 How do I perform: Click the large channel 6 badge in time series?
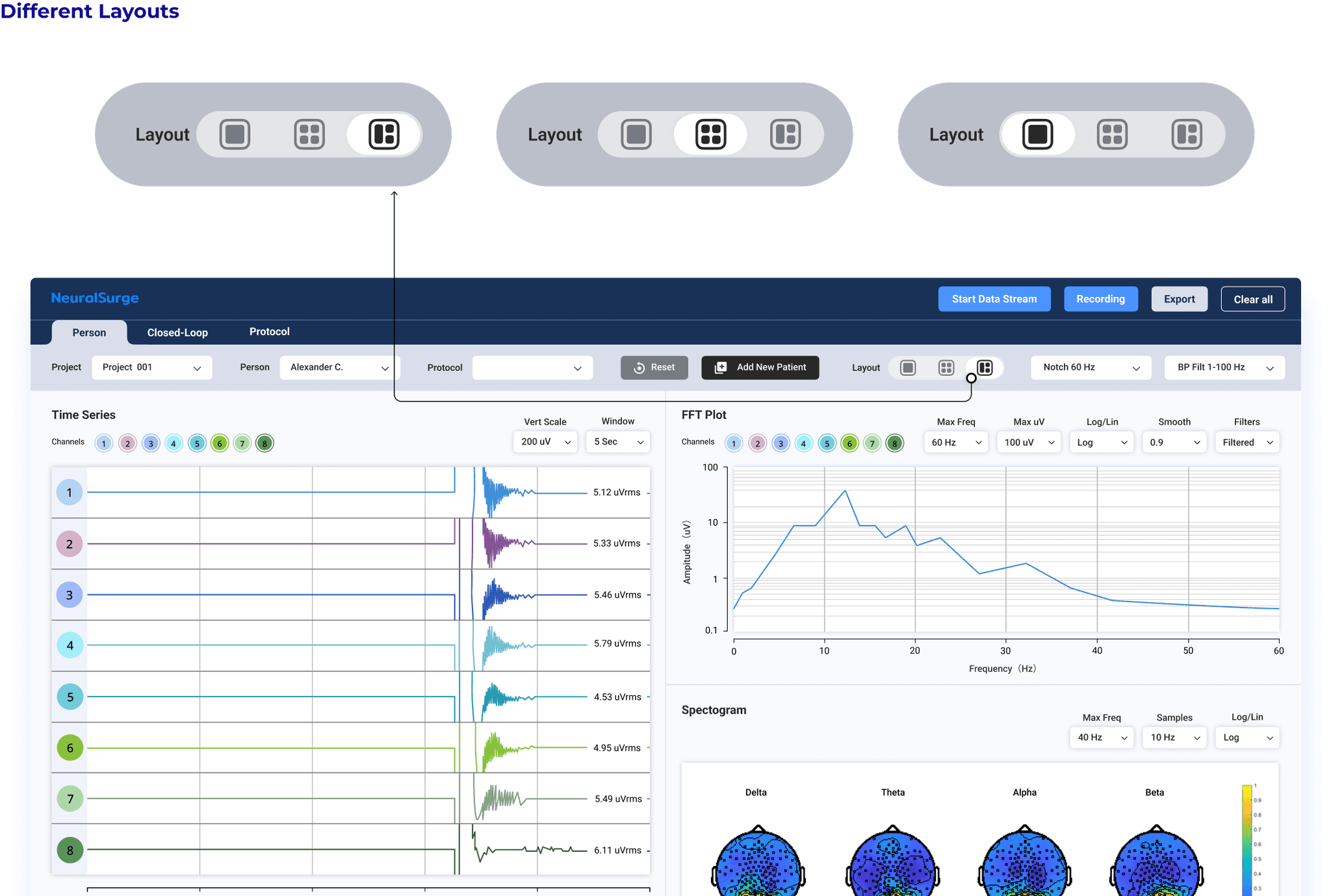click(70, 748)
